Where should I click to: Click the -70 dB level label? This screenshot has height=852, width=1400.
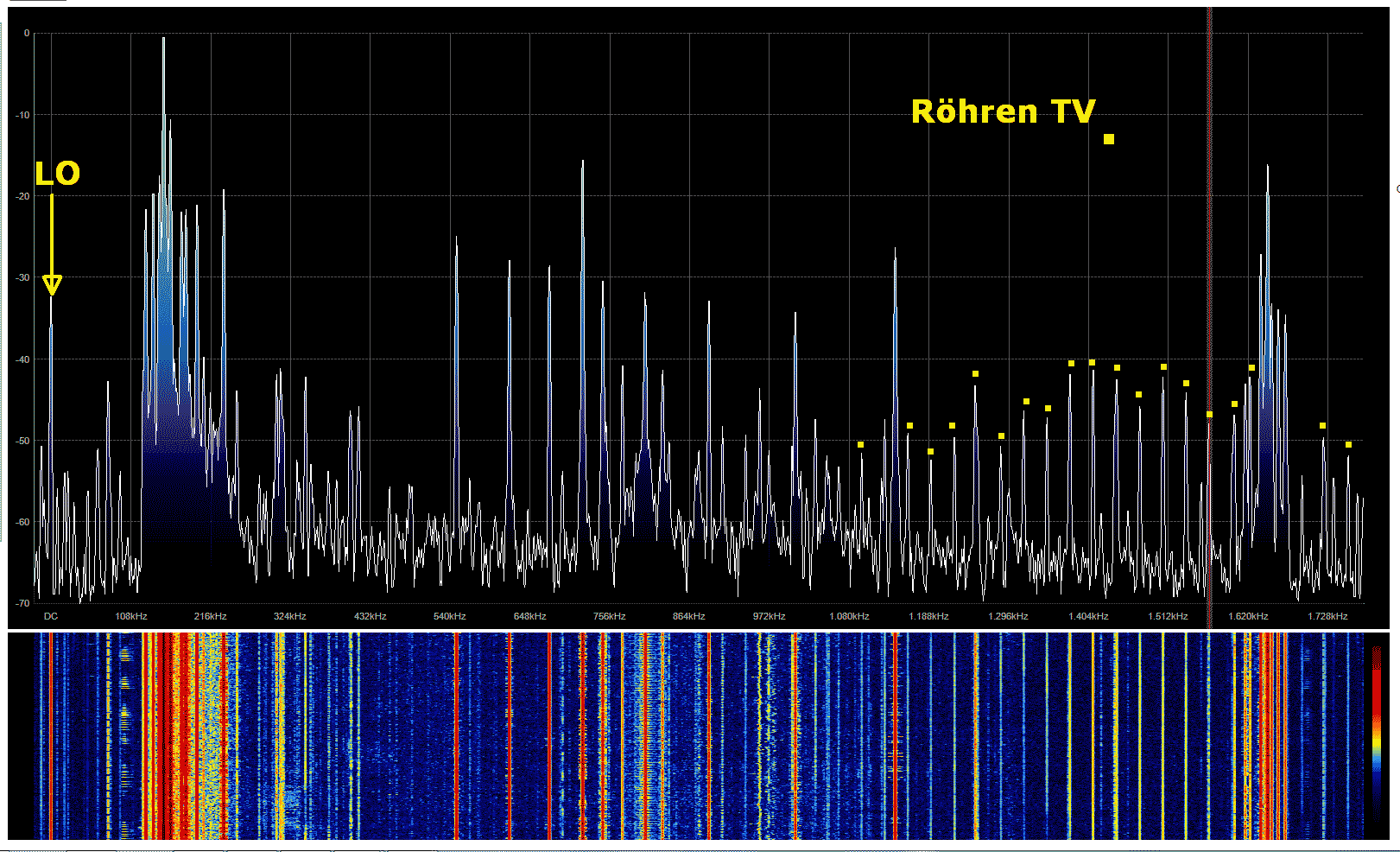(23, 603)
